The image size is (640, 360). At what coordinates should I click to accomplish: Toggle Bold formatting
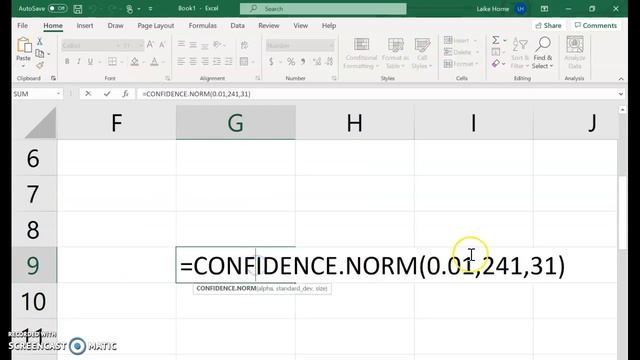point(67,62)
